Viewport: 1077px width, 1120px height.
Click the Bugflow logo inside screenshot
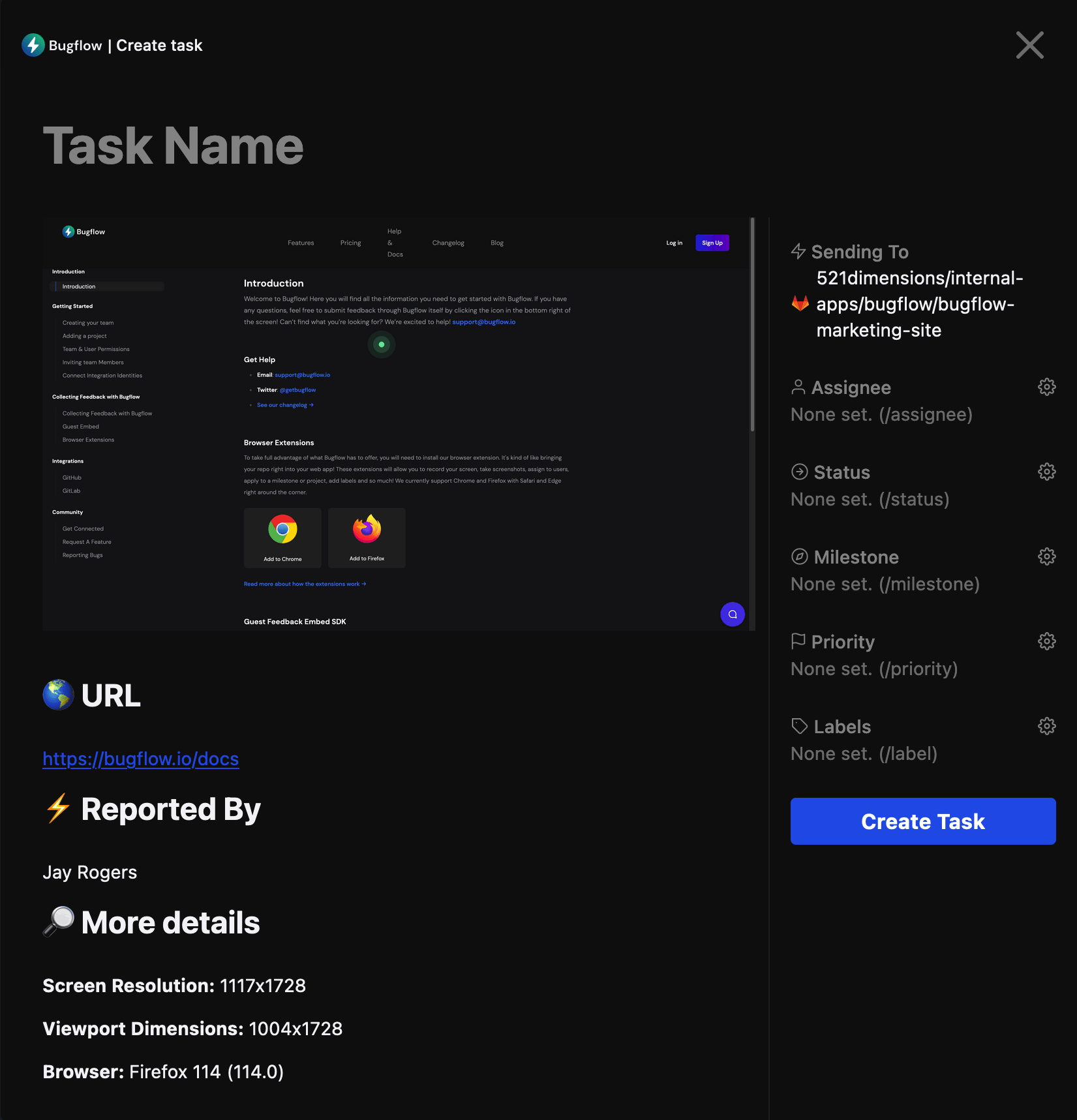83,232
